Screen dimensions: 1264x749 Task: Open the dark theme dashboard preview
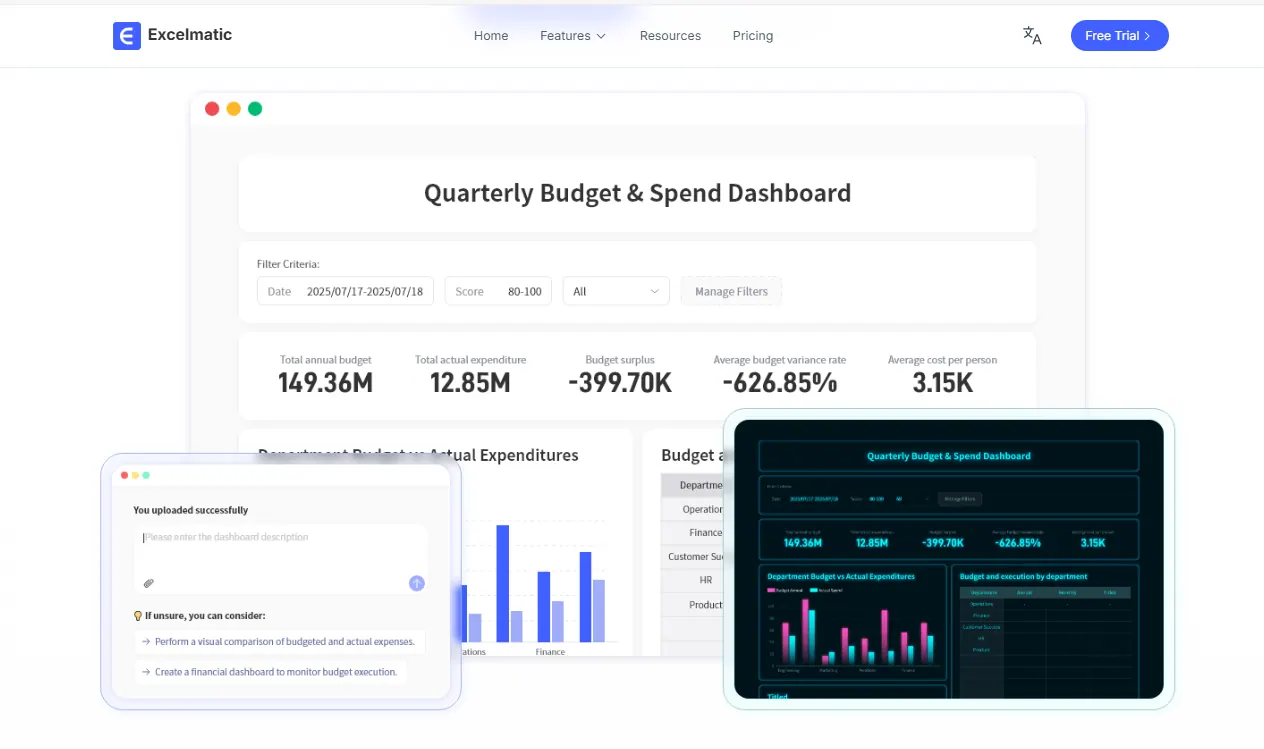point(948,558)
